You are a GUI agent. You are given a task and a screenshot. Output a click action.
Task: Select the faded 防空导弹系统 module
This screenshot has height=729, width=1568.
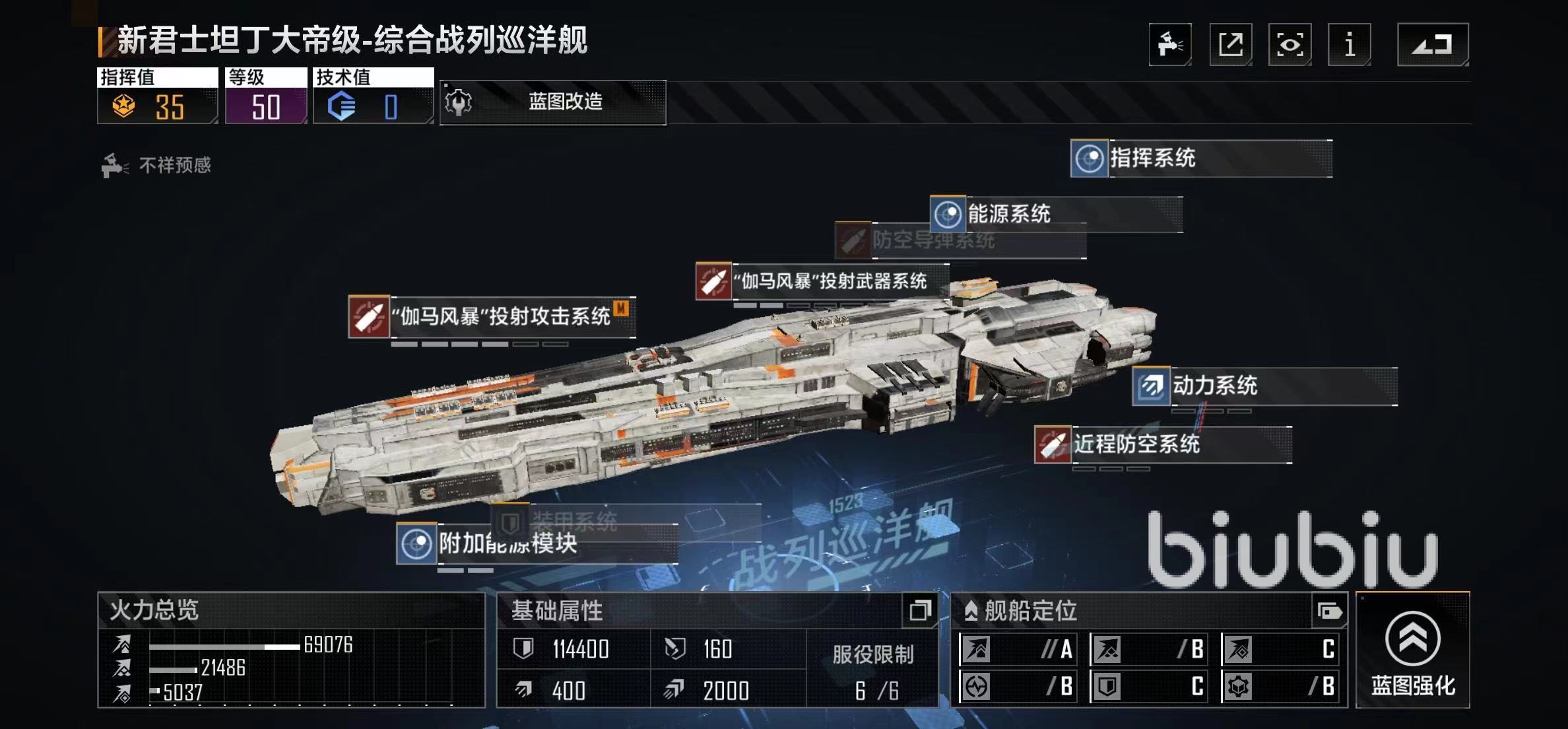tap(960, 240)
